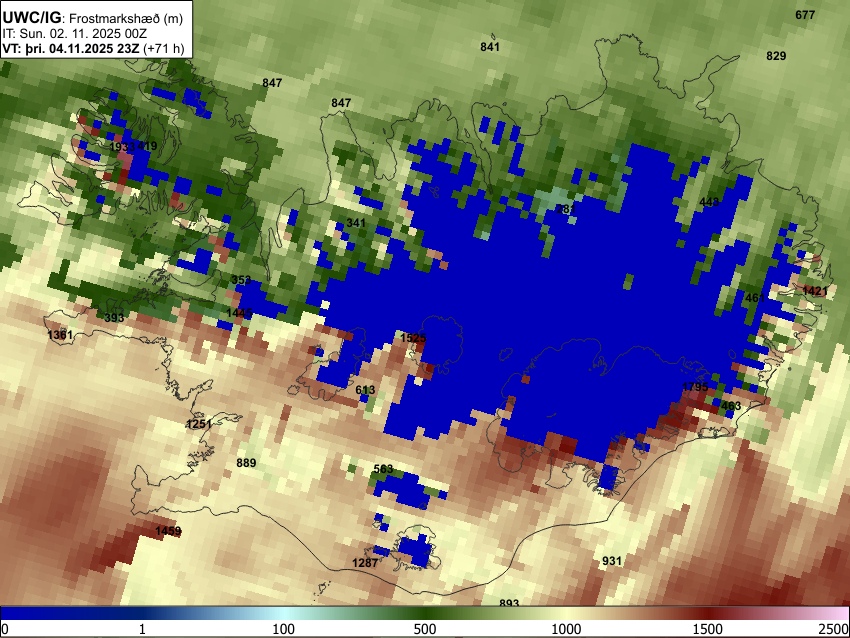Select the map value 1287
The width and height of the screenshot is (850, 638).
pos(365,563)
